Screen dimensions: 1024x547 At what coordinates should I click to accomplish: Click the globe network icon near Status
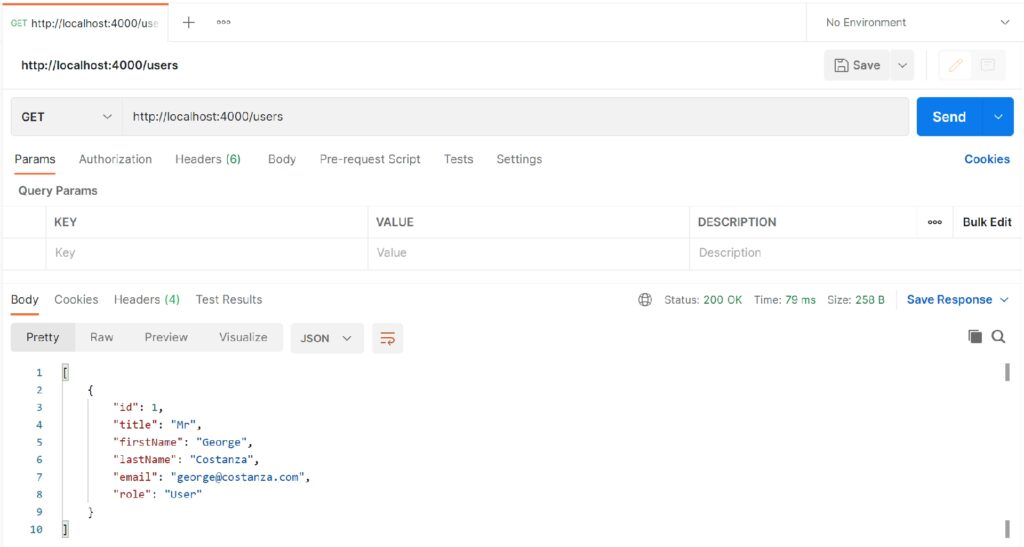pos(645,300)
